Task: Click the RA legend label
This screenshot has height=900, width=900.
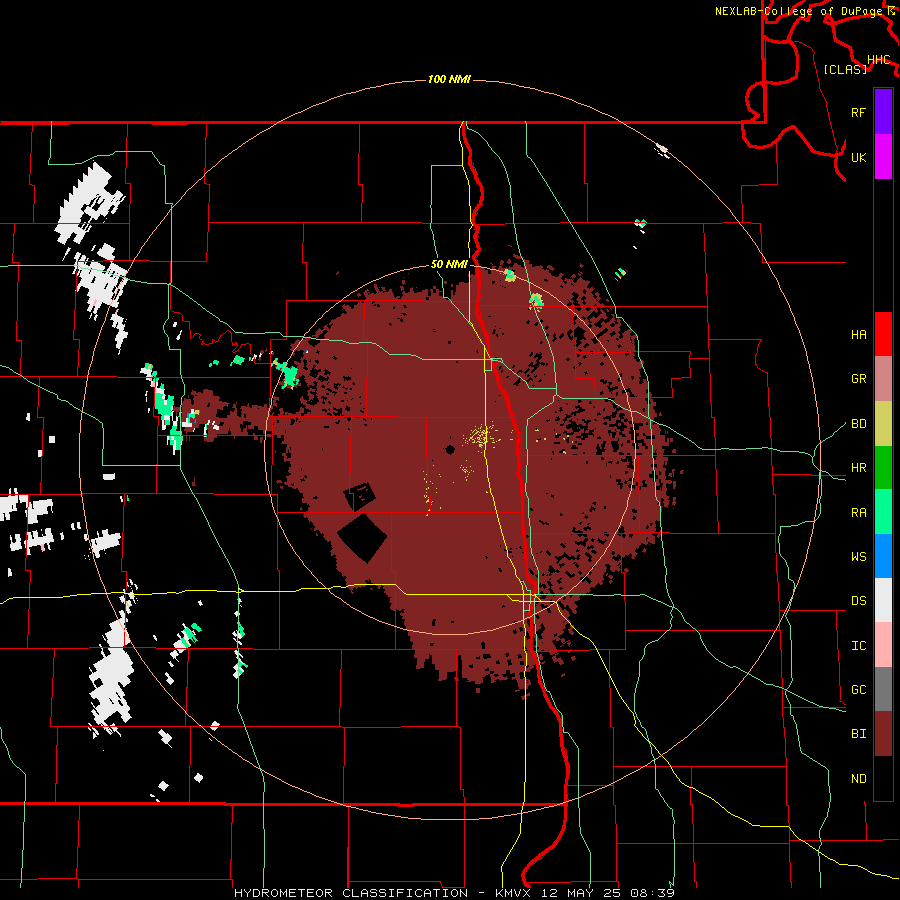Action: pyautogui.click(x=858, y=513)
